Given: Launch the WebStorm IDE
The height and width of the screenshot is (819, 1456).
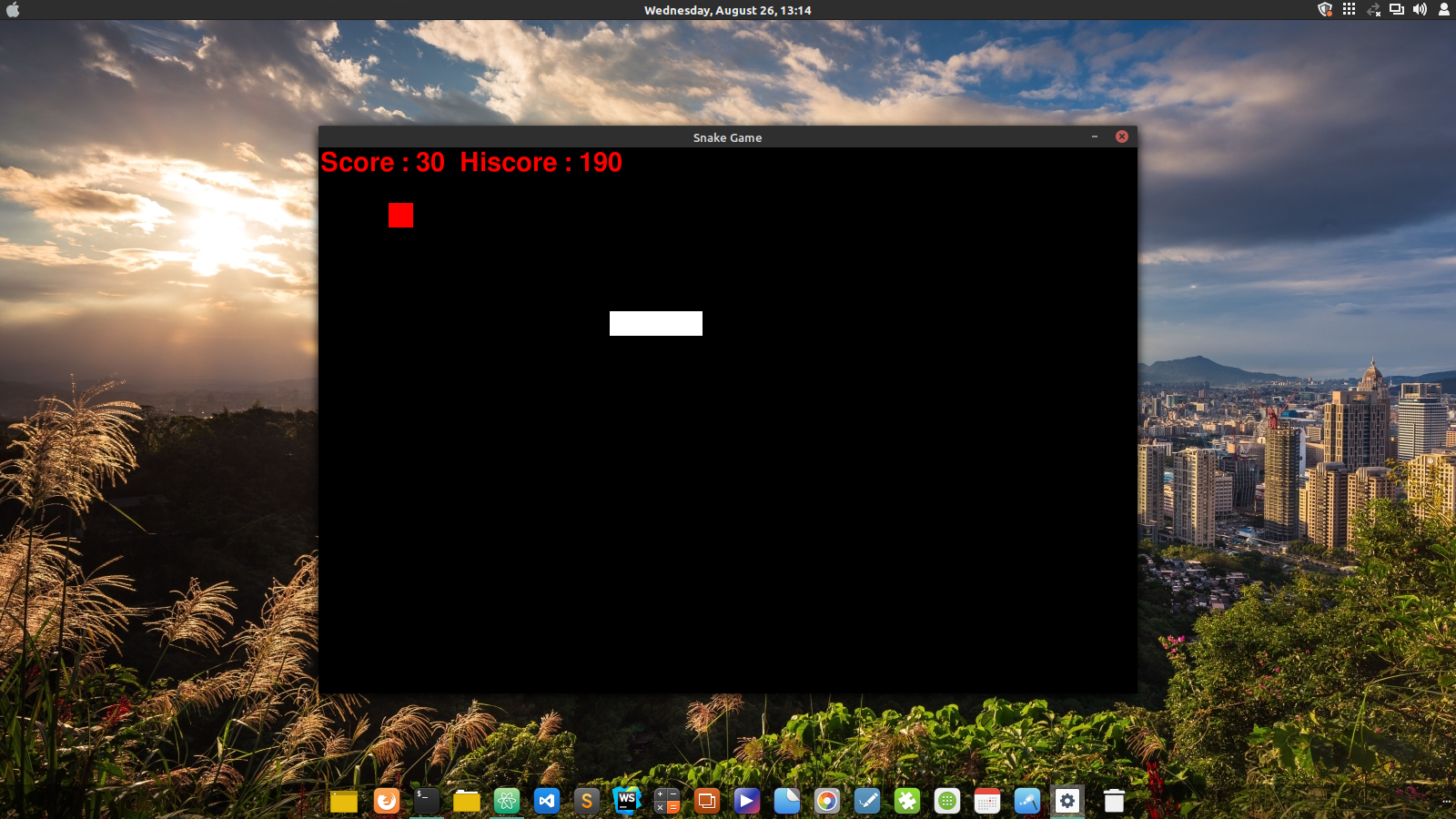Looking at the screenshot, I should (x=625, y=802).
